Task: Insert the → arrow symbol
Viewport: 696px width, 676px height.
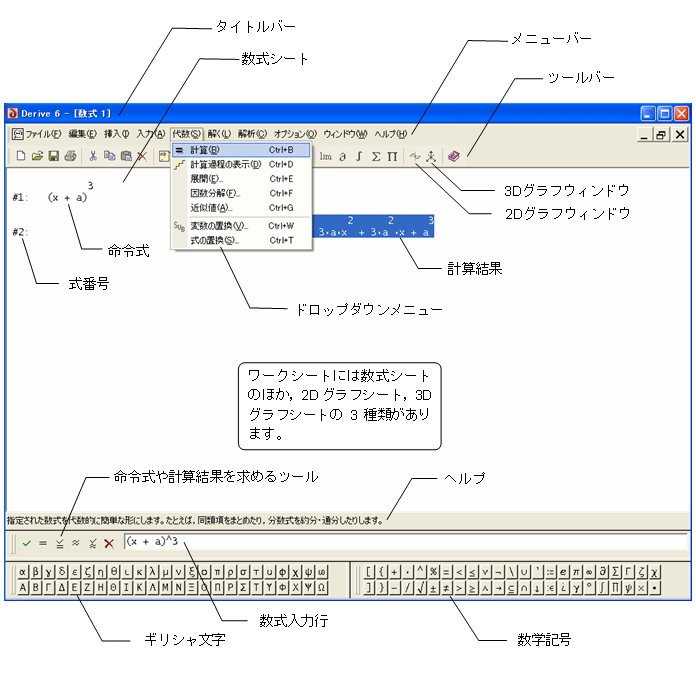Action: 498,588
